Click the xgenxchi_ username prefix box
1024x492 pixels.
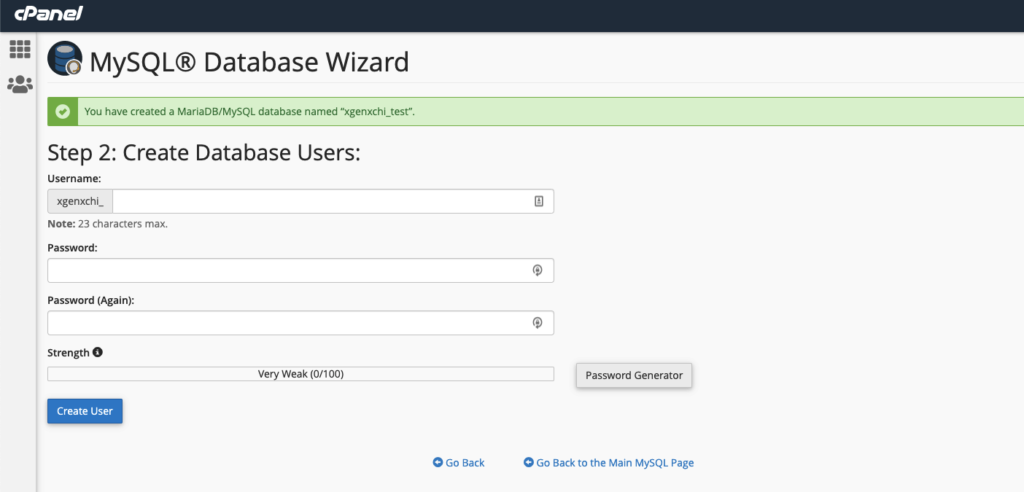click(80, 201)
